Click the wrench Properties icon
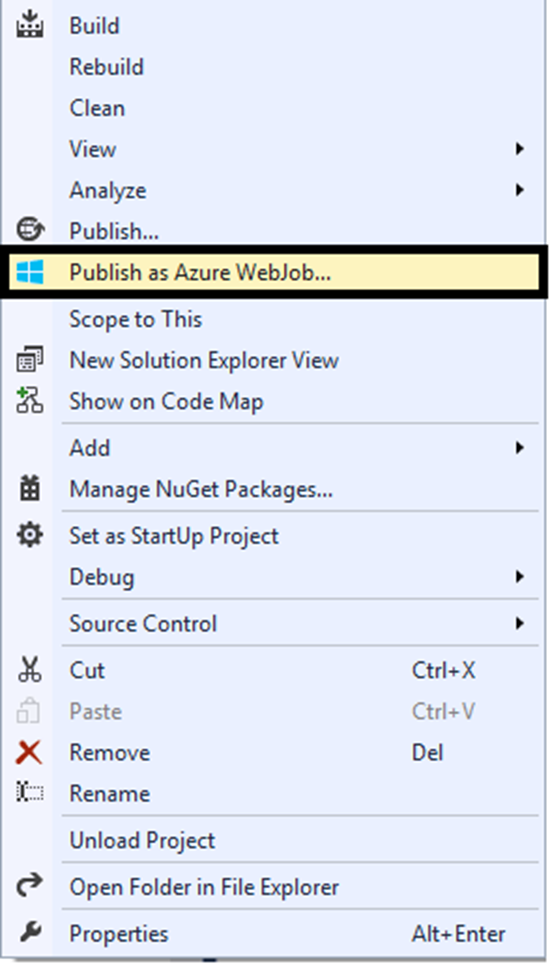This screenshot has width=550, height=964. pos(29,933)
